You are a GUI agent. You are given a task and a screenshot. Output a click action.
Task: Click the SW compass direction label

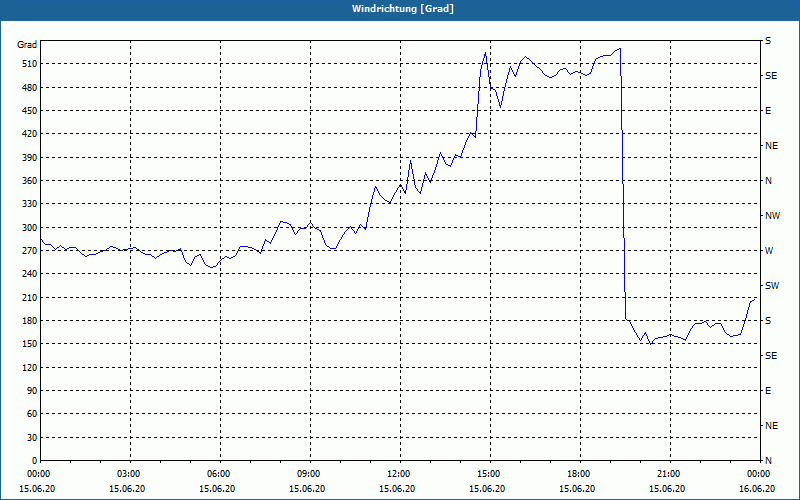click(772, 286)
